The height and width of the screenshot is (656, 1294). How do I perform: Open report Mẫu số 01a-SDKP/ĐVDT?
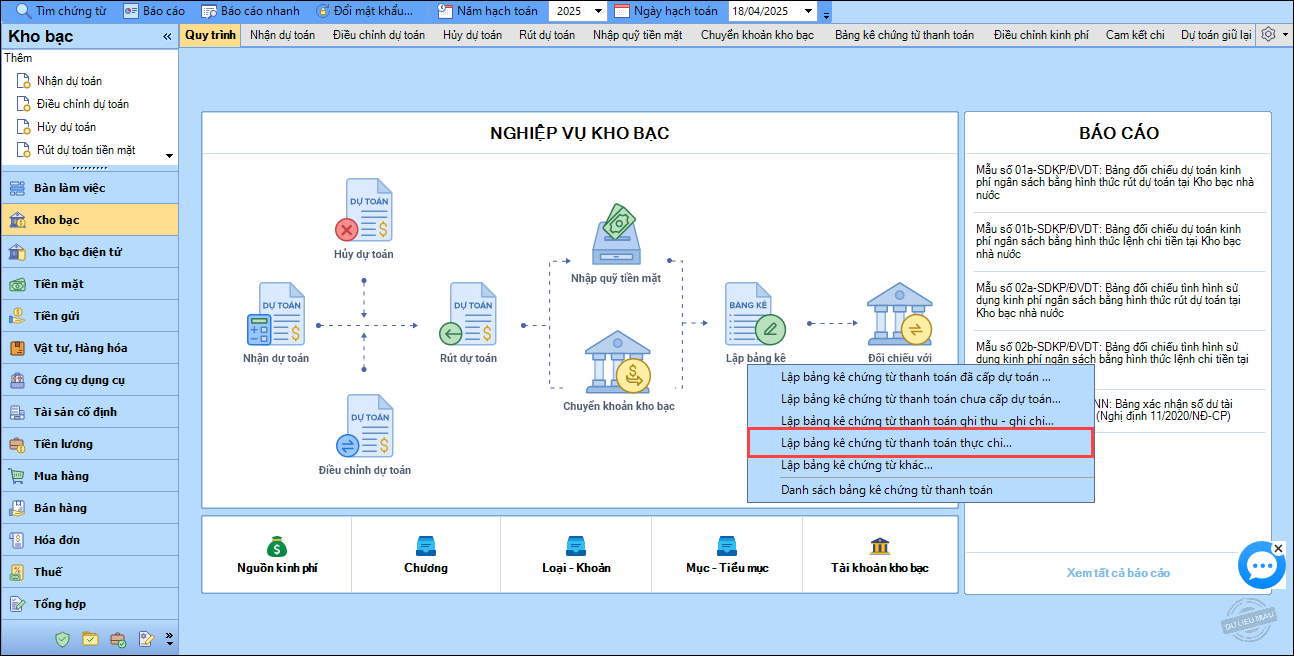coord(1116,183)
